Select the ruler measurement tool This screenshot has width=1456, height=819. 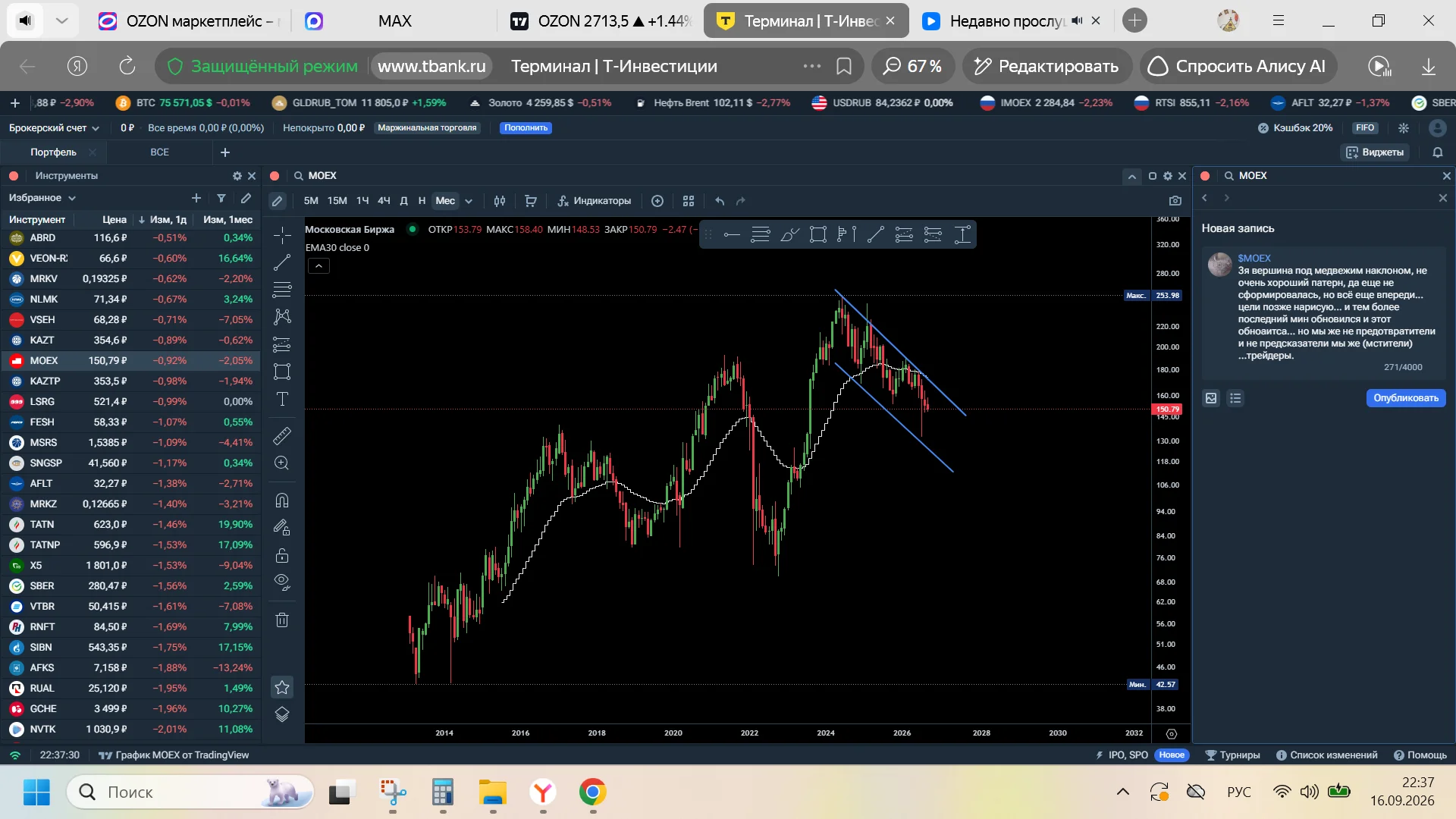point(282,436)
